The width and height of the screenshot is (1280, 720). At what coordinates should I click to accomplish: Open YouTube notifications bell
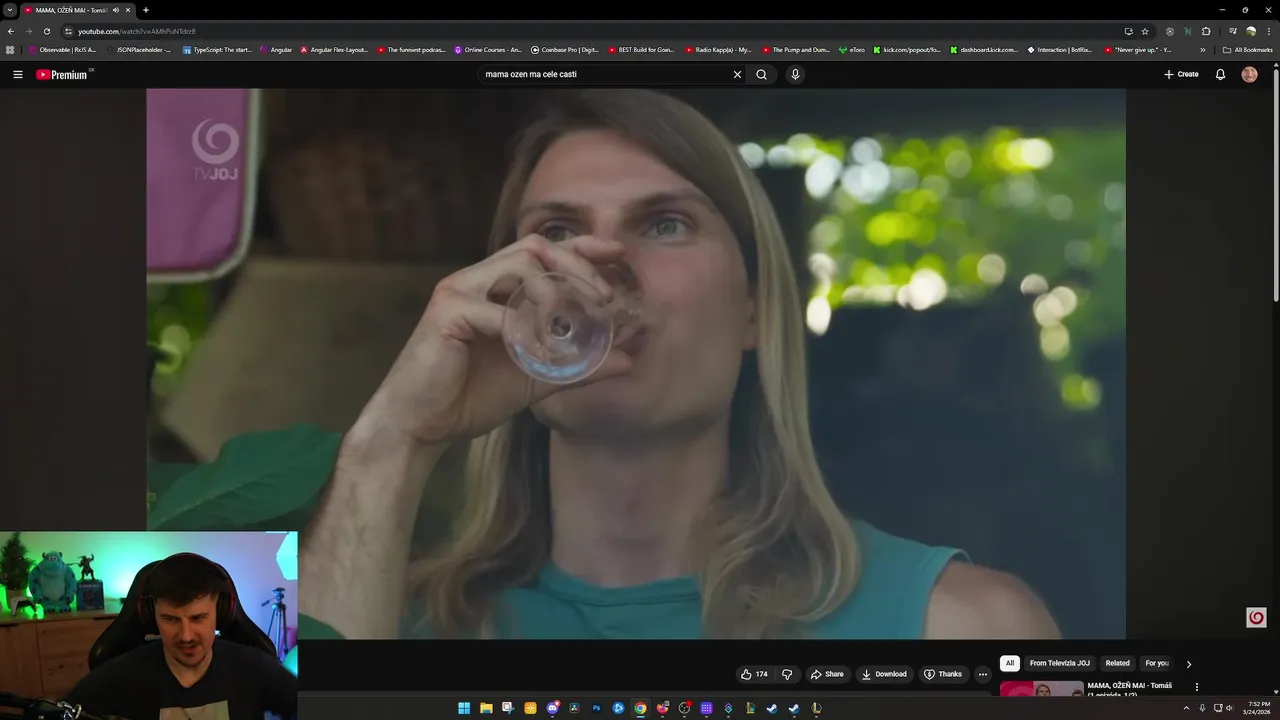pyautogui.click(x=1220, y=74)
